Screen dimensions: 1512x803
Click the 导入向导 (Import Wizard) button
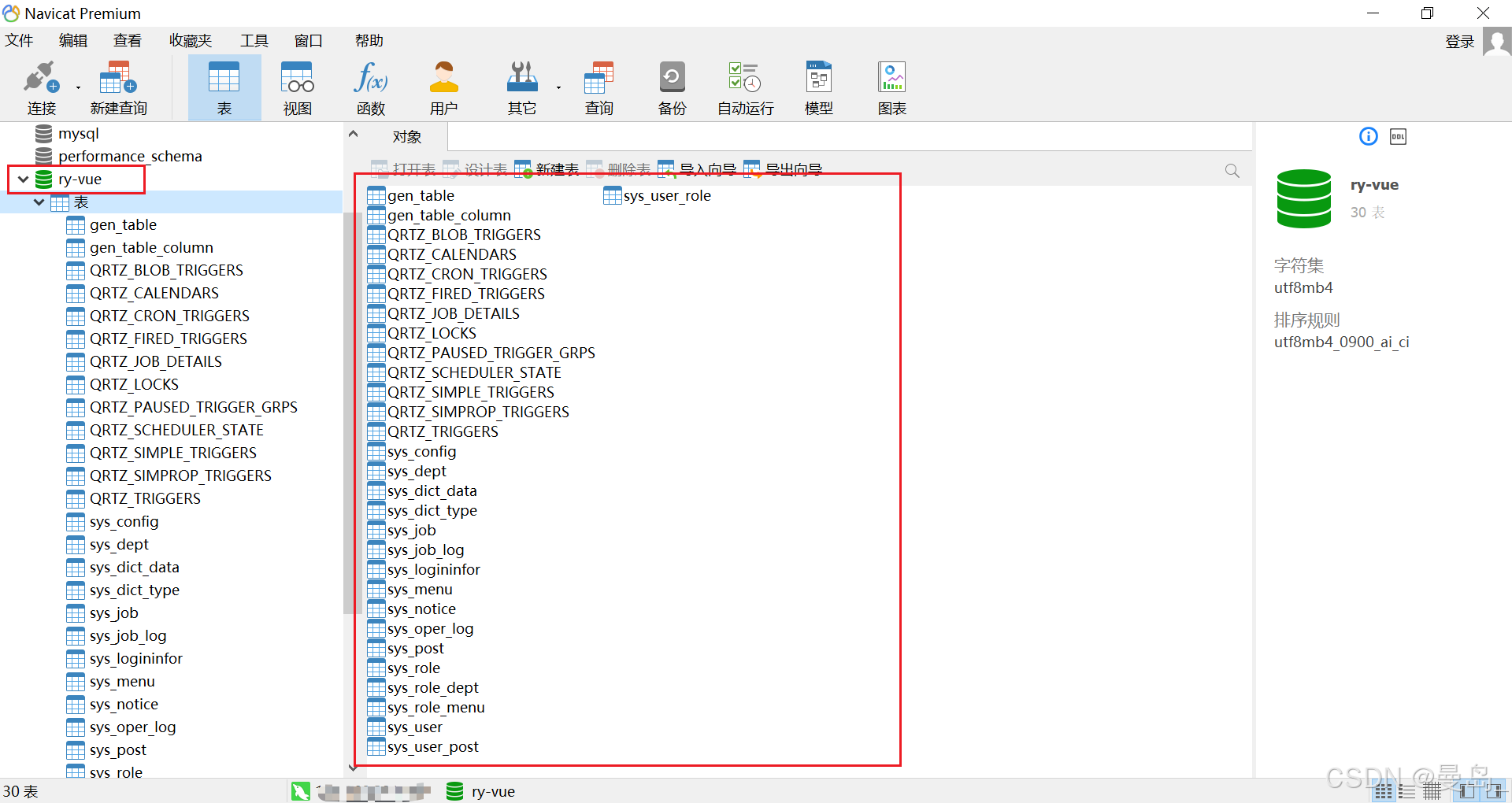697,169
